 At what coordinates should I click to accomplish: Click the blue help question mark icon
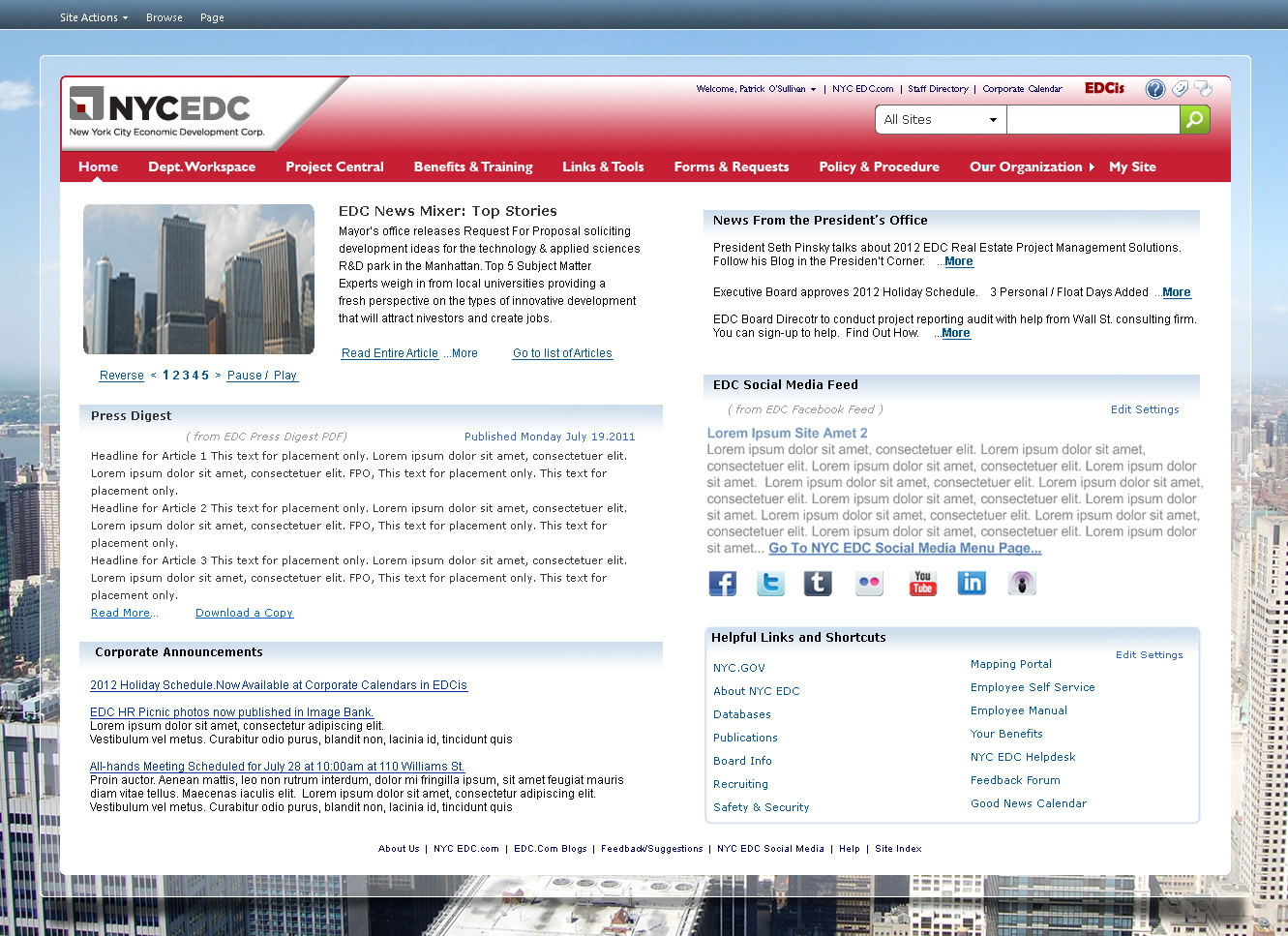[x=1155, y=89]
